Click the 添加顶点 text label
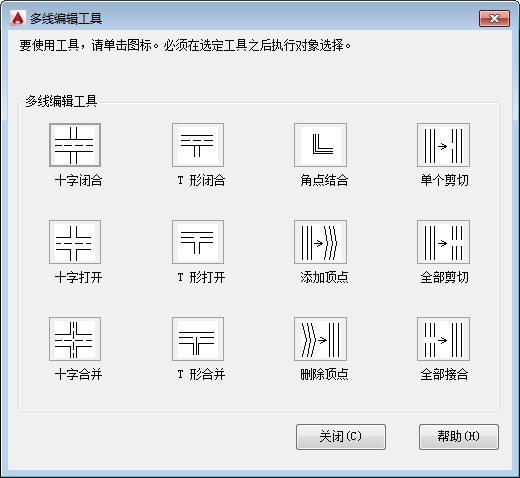Viewport: 520px width, 478px height. [324, 278]
